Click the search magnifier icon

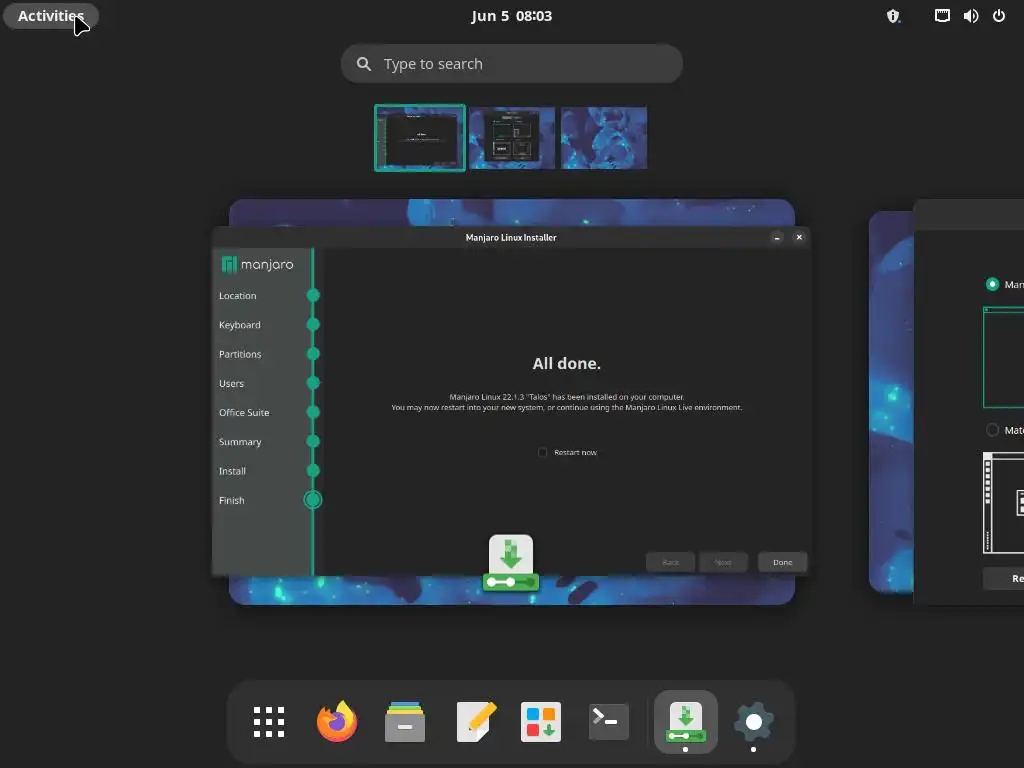(364, 64)
